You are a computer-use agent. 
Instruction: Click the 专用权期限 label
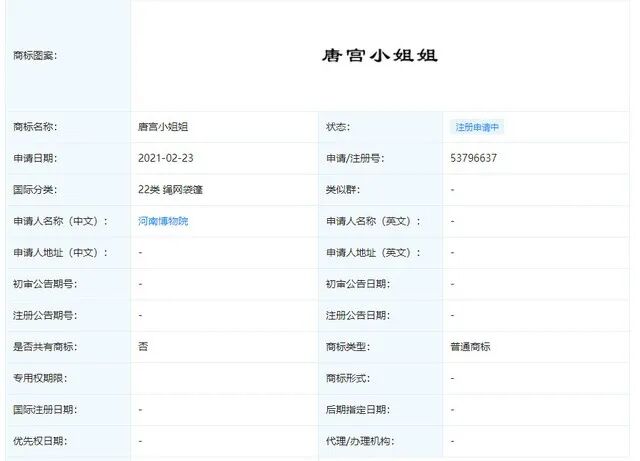tap(40, 378)
